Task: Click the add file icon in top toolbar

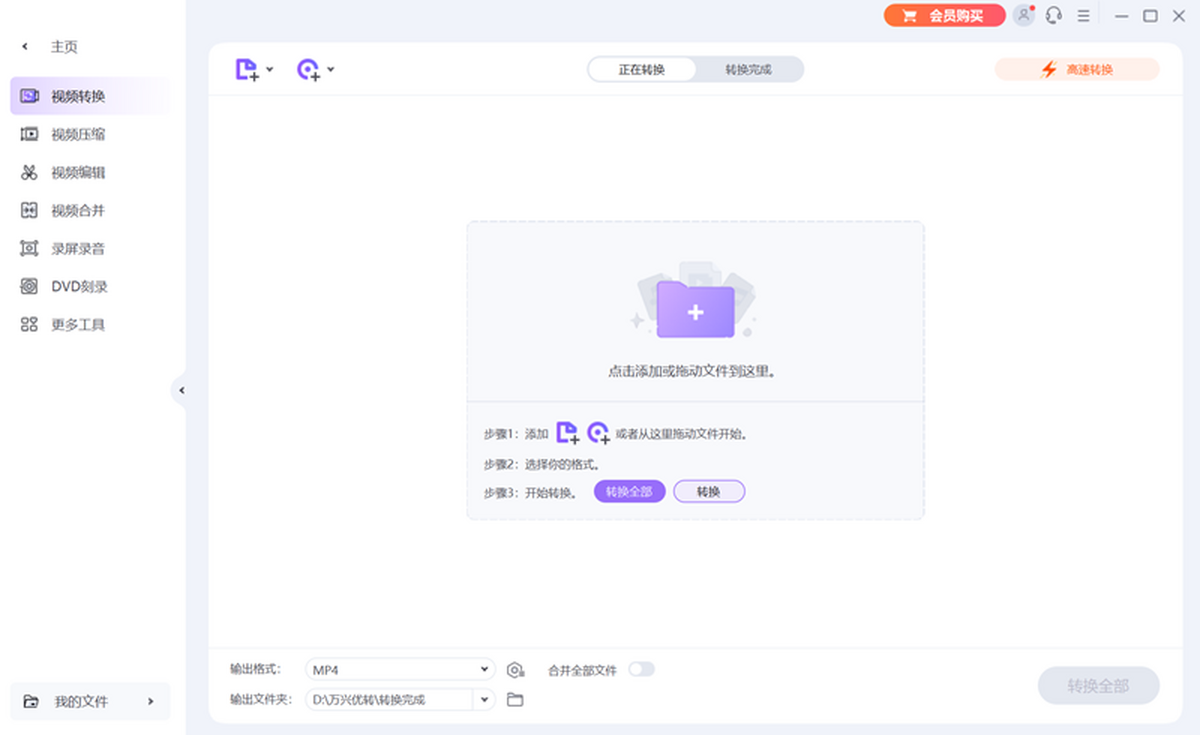Action: click(246, 70)
